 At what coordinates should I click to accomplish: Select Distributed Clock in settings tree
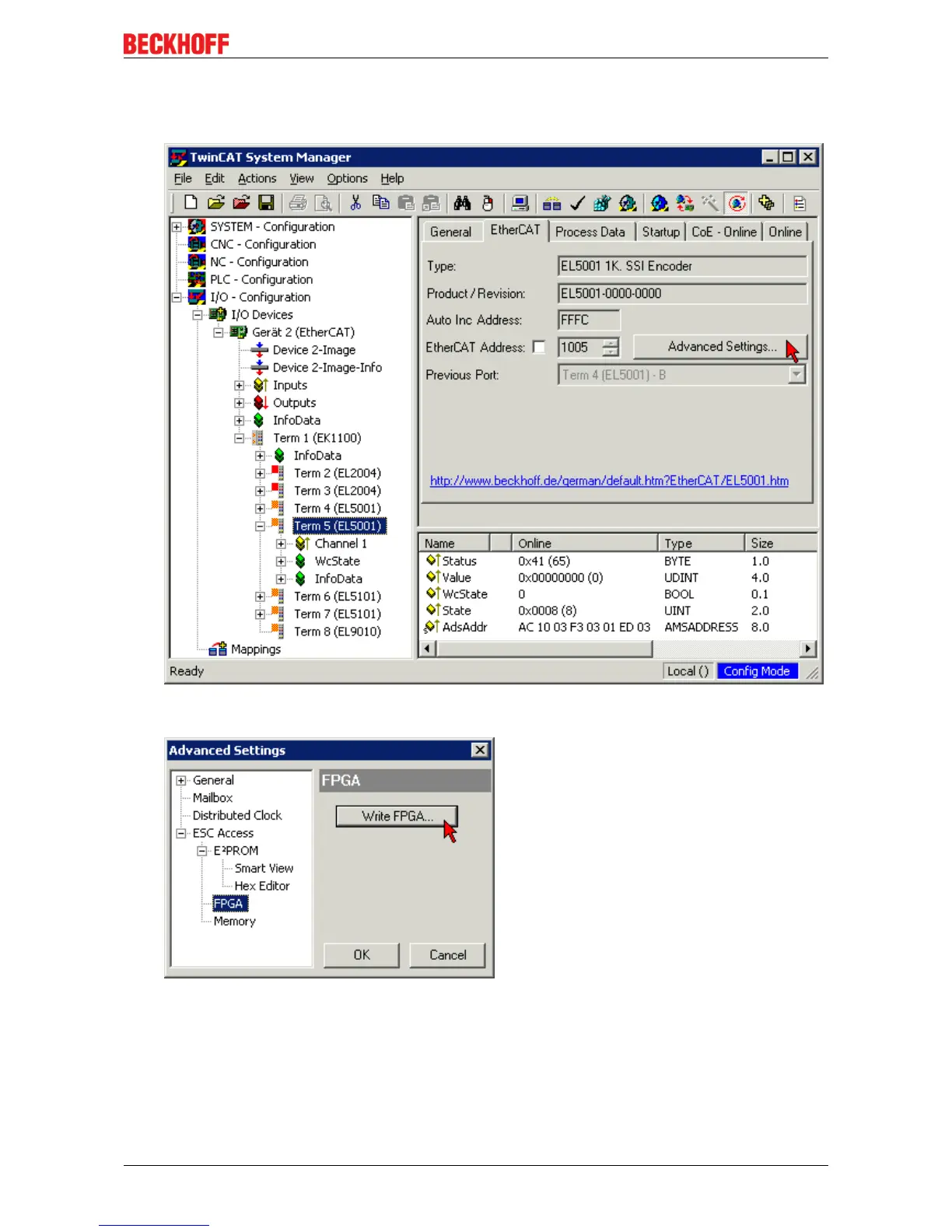[x=237, y=815]
